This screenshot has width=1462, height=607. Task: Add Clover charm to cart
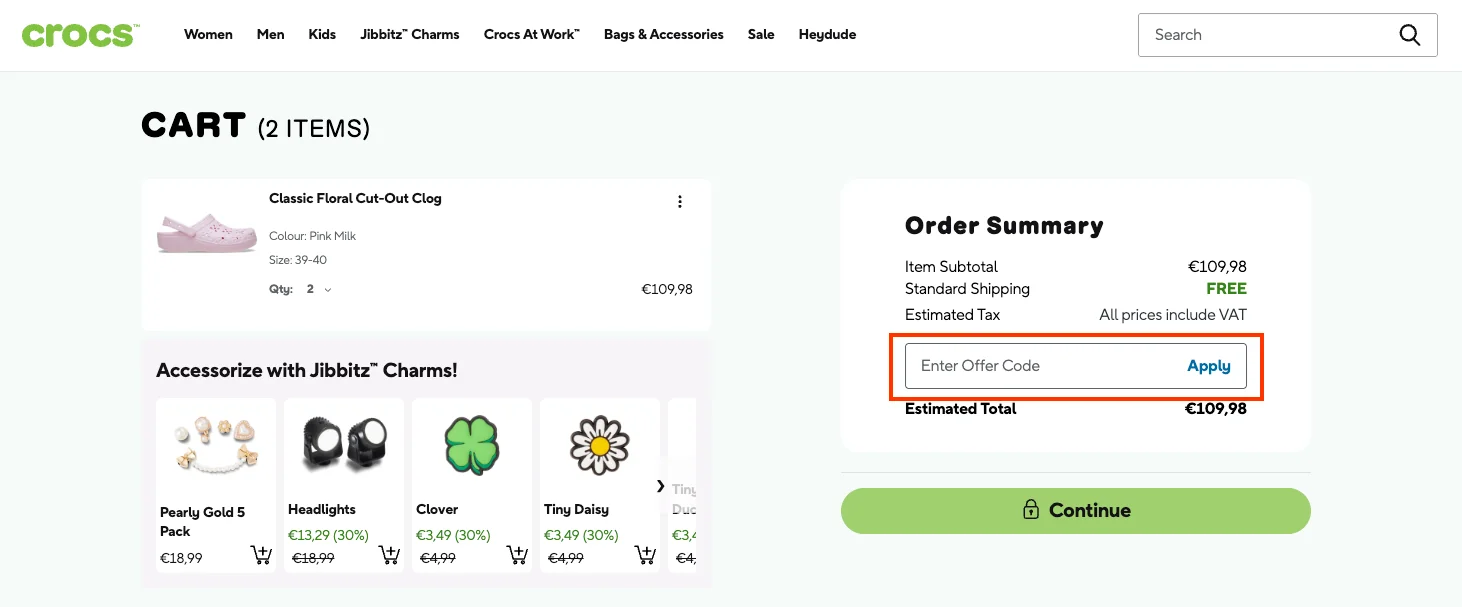pos(516,555)
